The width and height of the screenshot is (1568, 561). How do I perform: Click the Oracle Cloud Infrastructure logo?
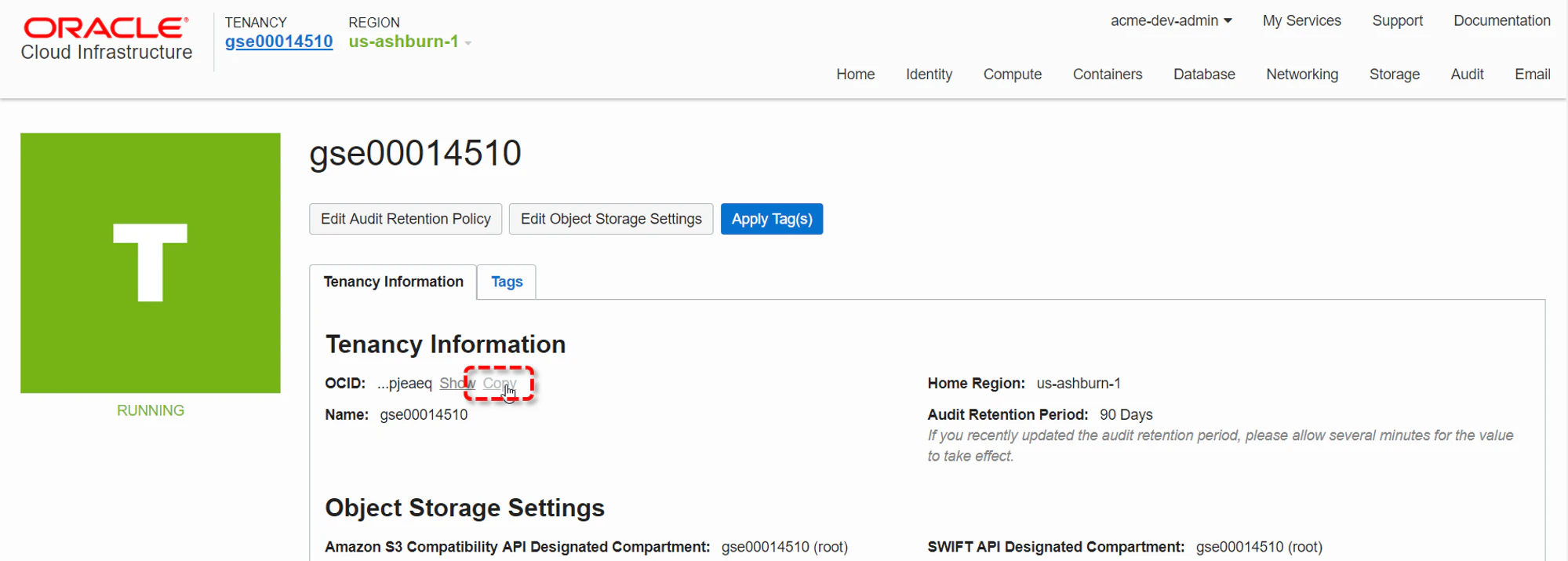point(107,39)
